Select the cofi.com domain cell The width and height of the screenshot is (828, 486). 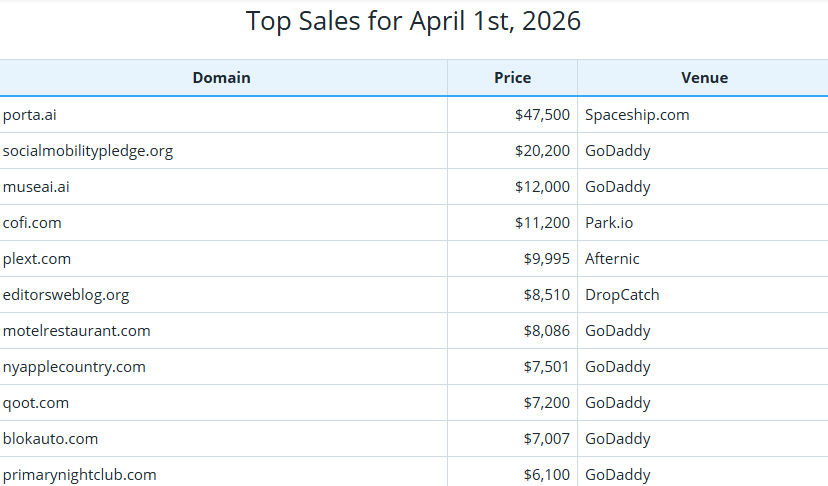click(x=223, y=222)
